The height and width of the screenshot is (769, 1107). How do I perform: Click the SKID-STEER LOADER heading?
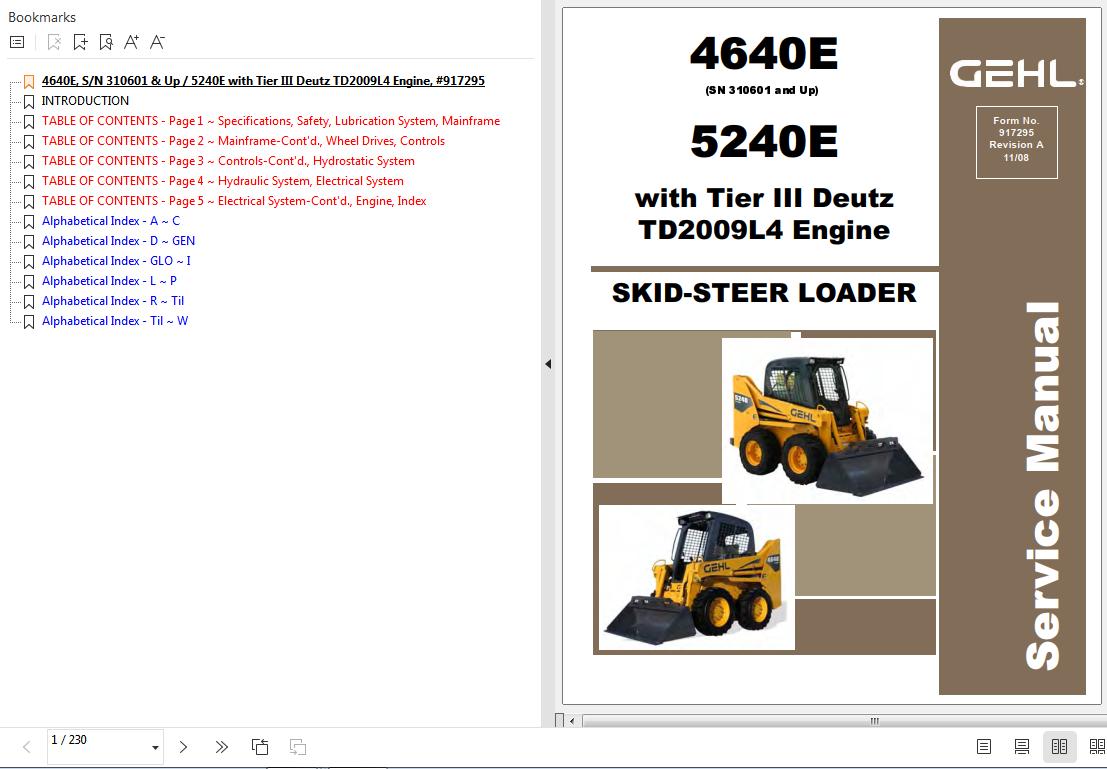coord(764,293)
